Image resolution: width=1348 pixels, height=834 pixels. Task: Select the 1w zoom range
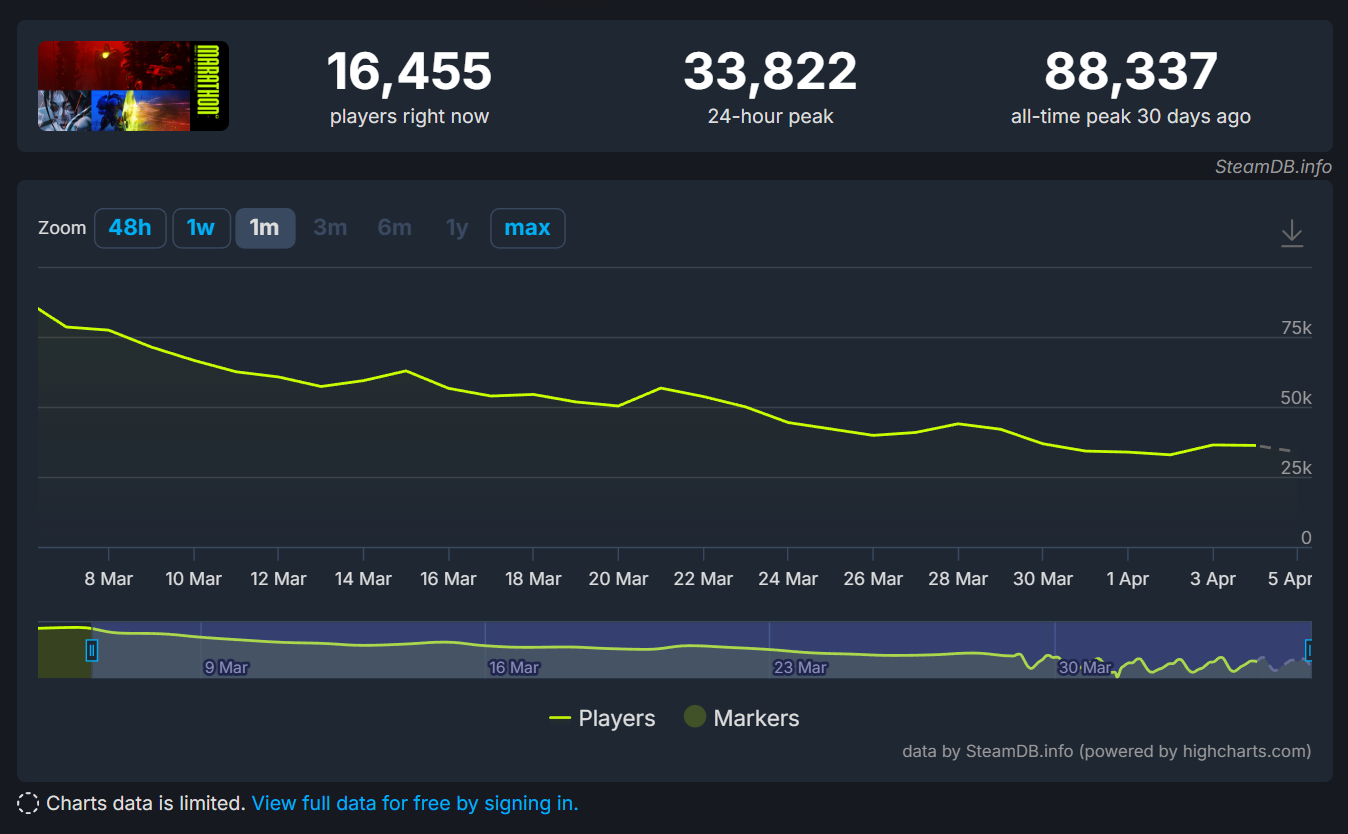[201, 228]
